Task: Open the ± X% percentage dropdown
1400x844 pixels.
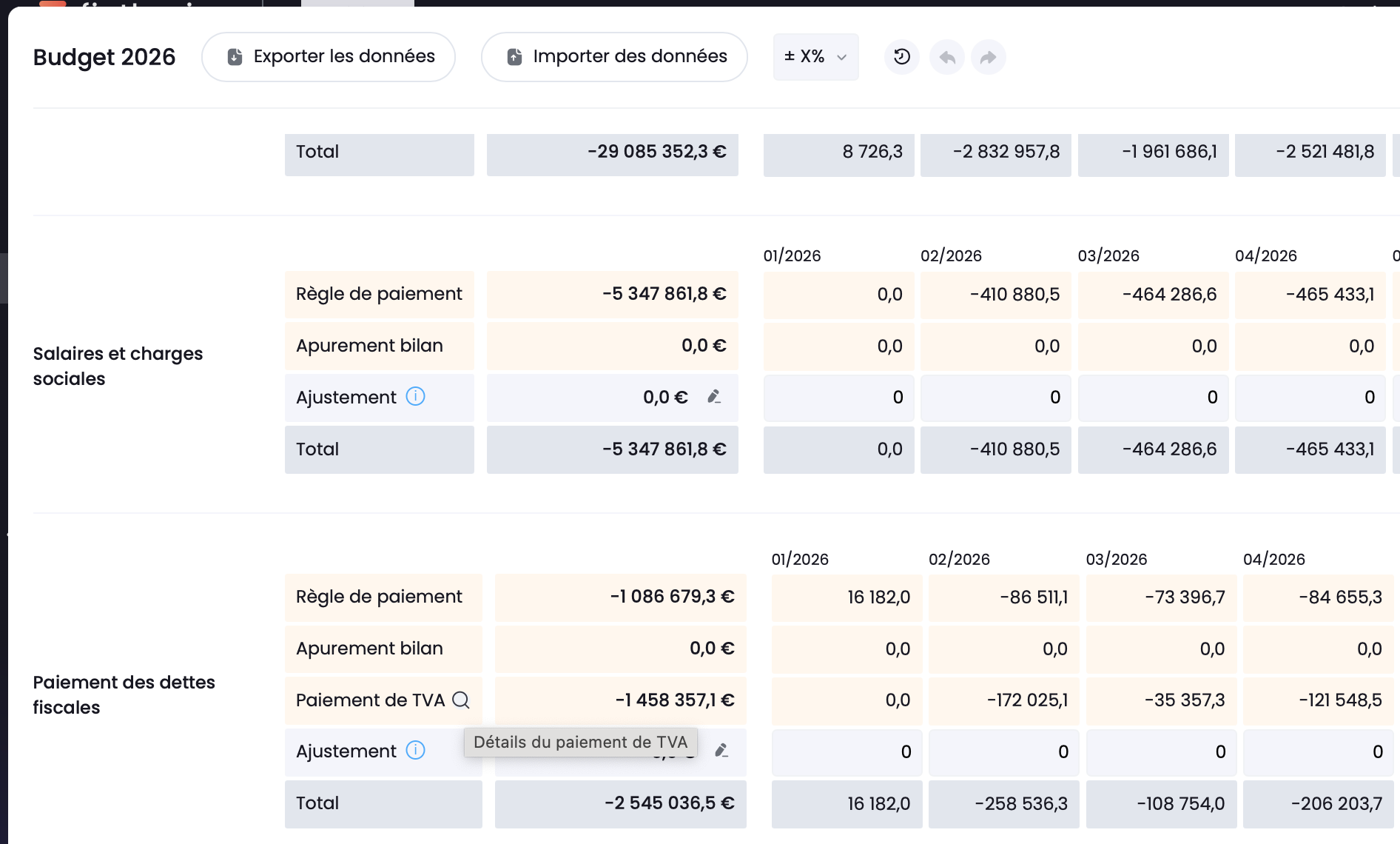Action: 815,57
